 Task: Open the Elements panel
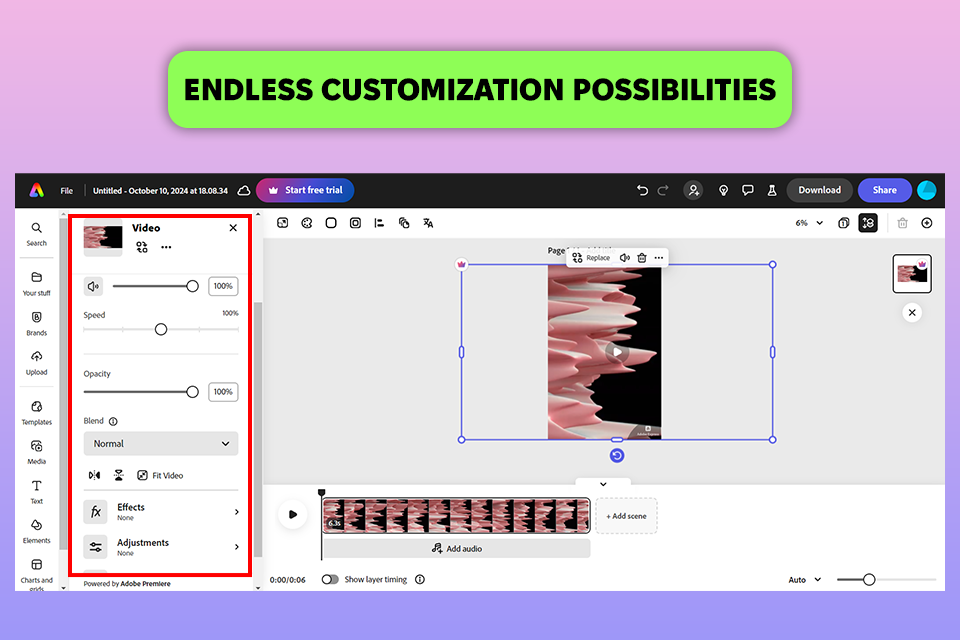[37, 532]
